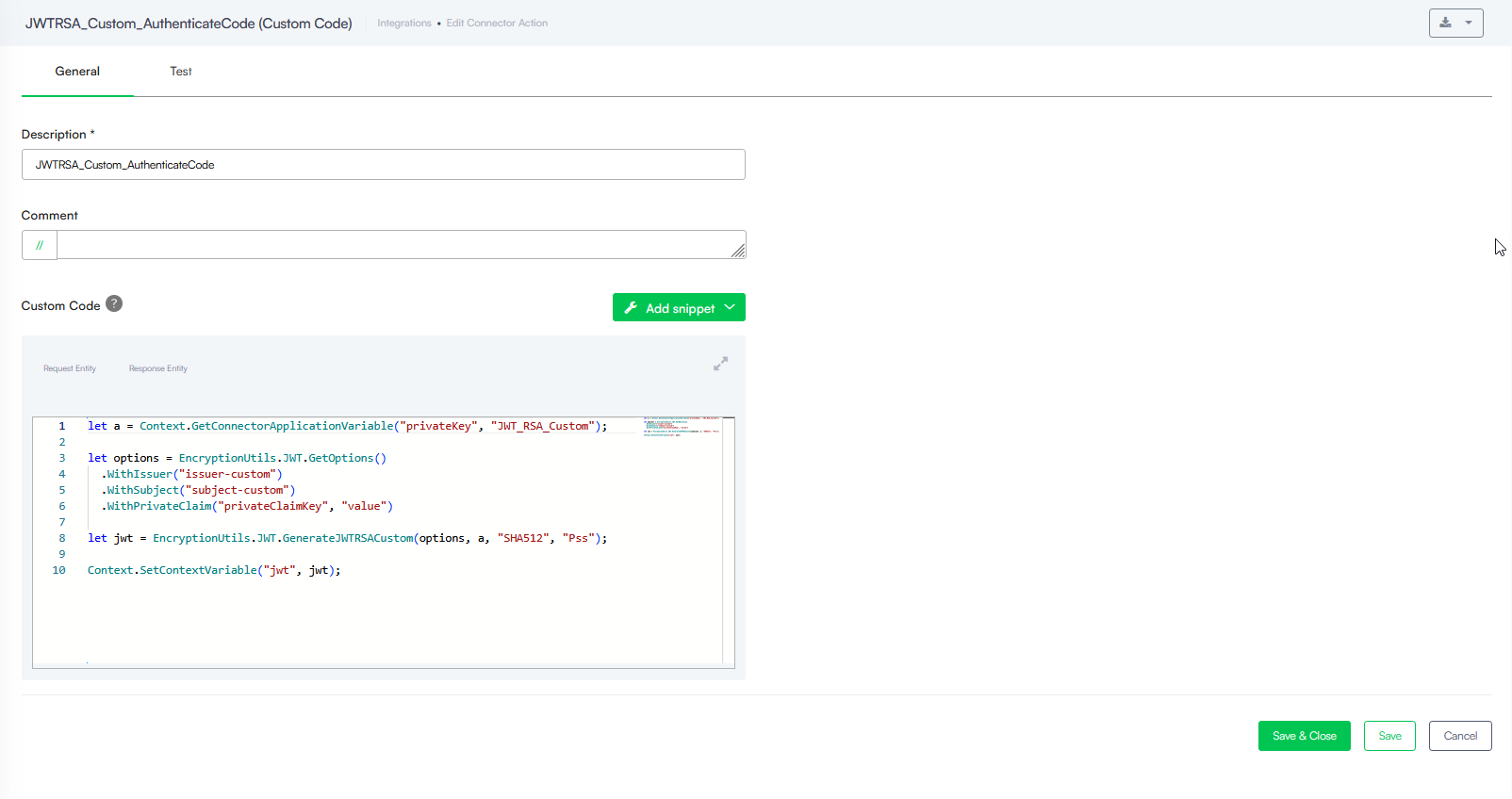
Task: Expand code editor with fullscreen arrows icon
Action: coord(720,364)
